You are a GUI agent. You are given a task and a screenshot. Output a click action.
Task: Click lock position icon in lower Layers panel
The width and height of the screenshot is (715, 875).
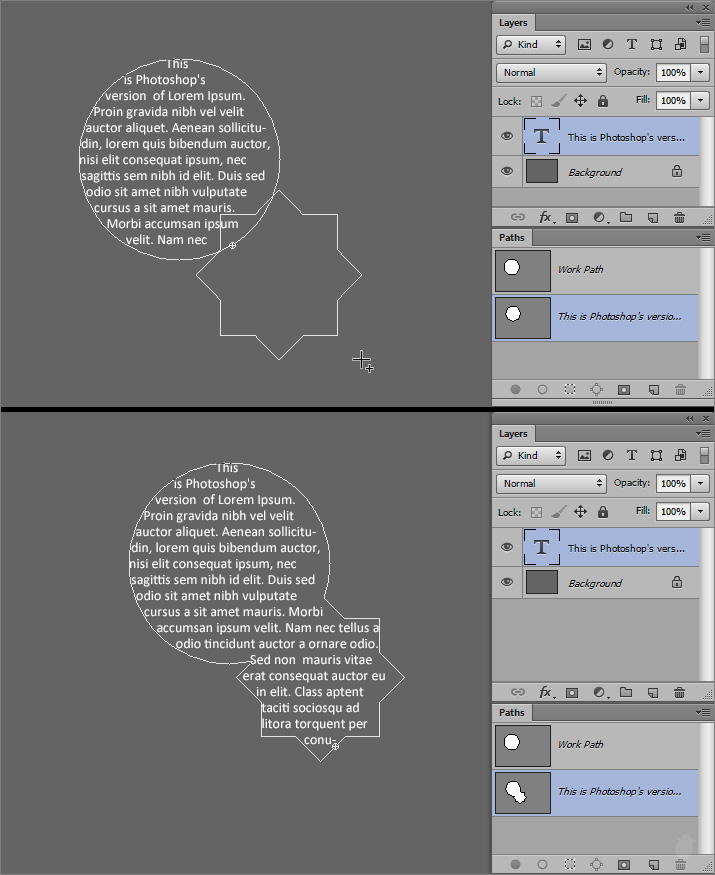tap(580, 512)
